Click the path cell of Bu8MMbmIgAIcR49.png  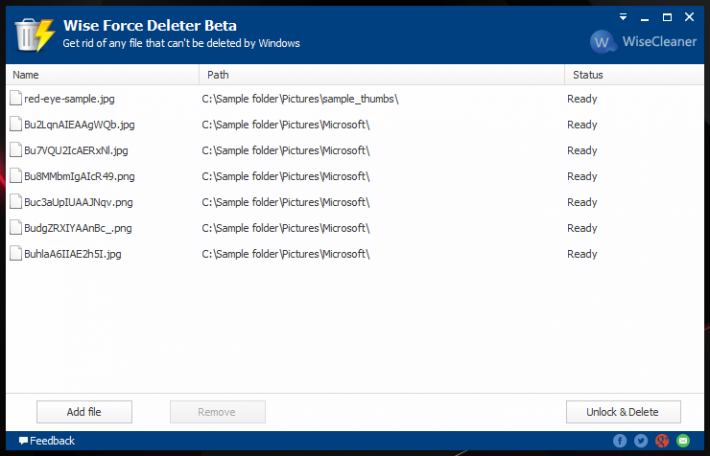click(x=286, y=176)
